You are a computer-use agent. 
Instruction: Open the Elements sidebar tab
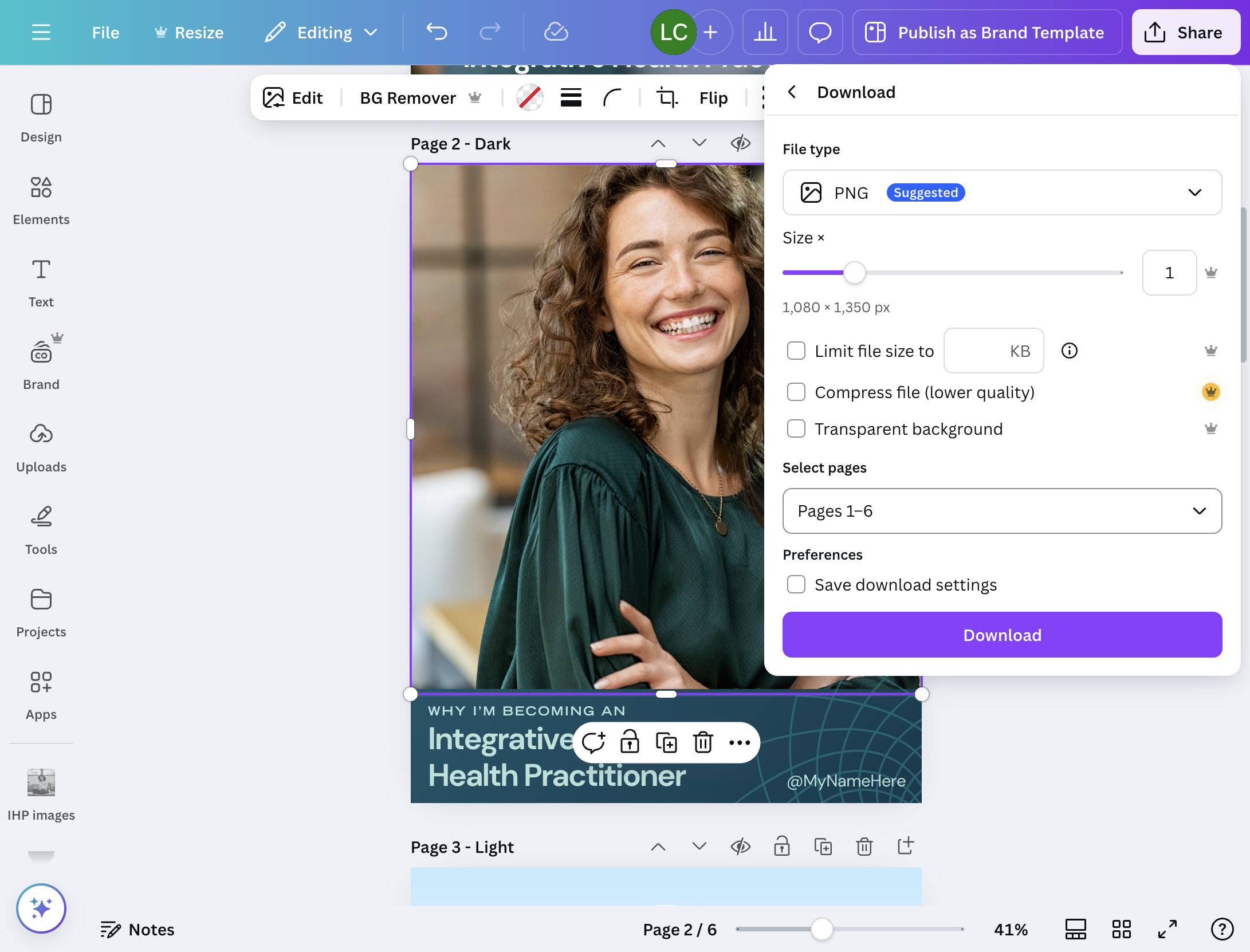tap(41, 201)
